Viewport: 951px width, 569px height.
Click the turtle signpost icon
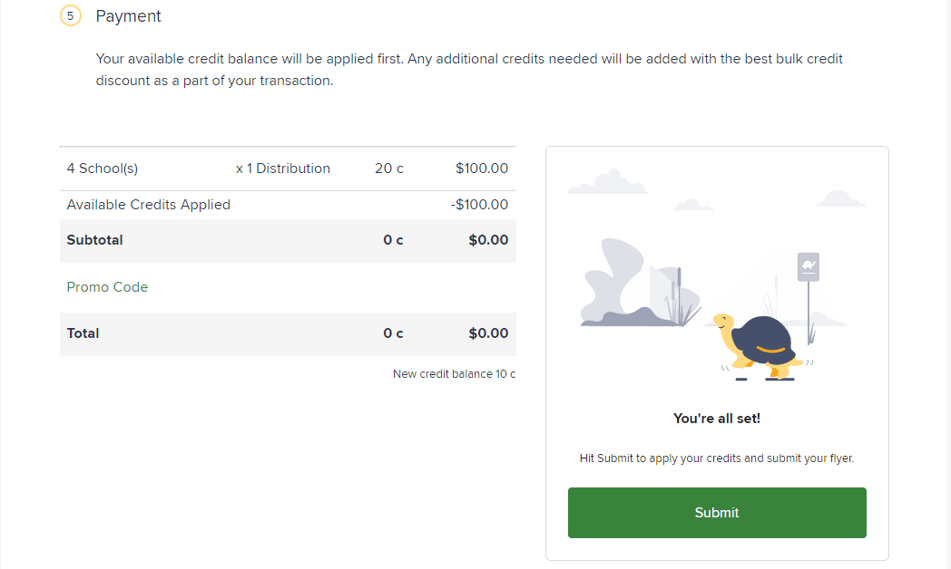pos(808,267)
